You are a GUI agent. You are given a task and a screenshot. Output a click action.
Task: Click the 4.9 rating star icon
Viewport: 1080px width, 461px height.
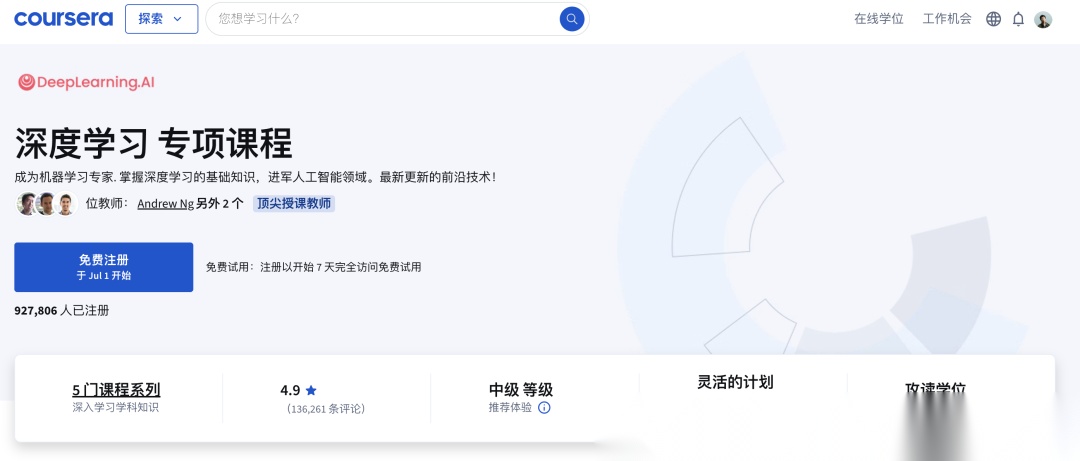(311, 391)
